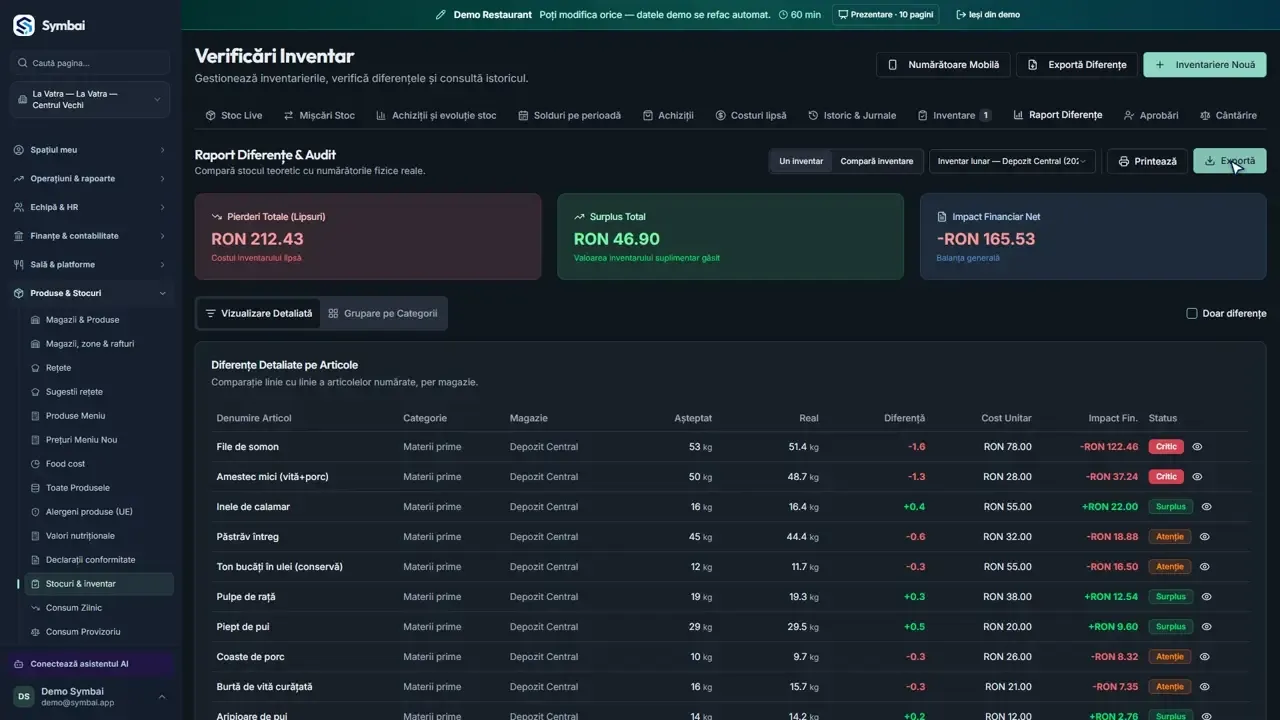
Task: Click the Printează printer button
Action: tap(1147, 161)
